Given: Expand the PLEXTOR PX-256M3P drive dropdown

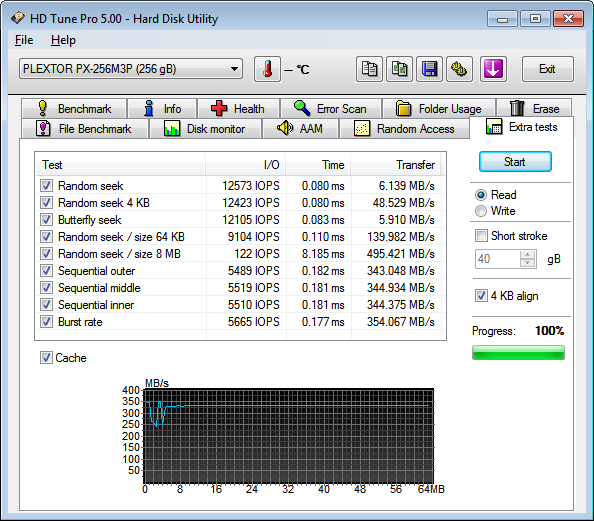Looking at the screenshot, I should click(131, 69).
